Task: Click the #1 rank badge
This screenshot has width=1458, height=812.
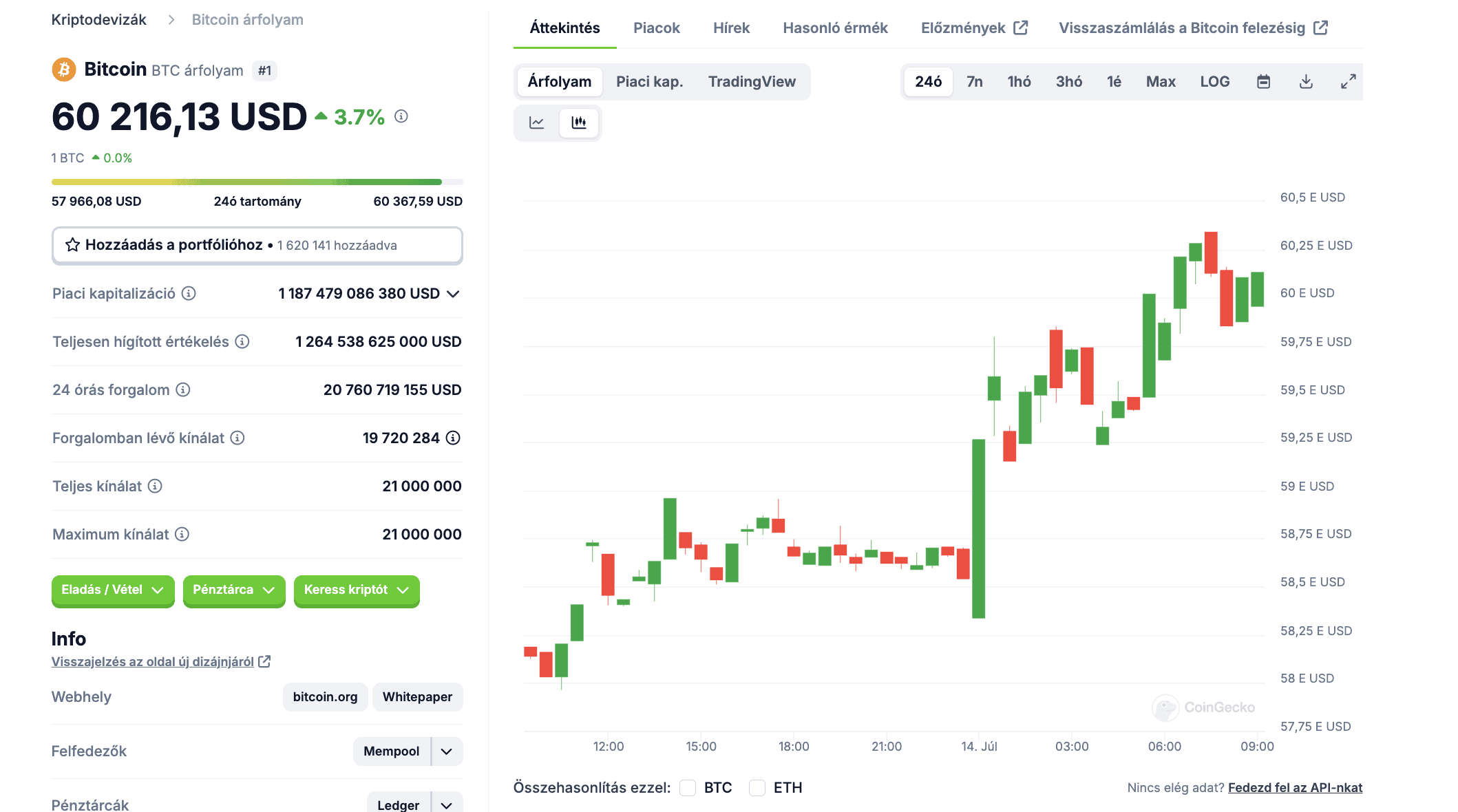Action: tap(265, 70)
